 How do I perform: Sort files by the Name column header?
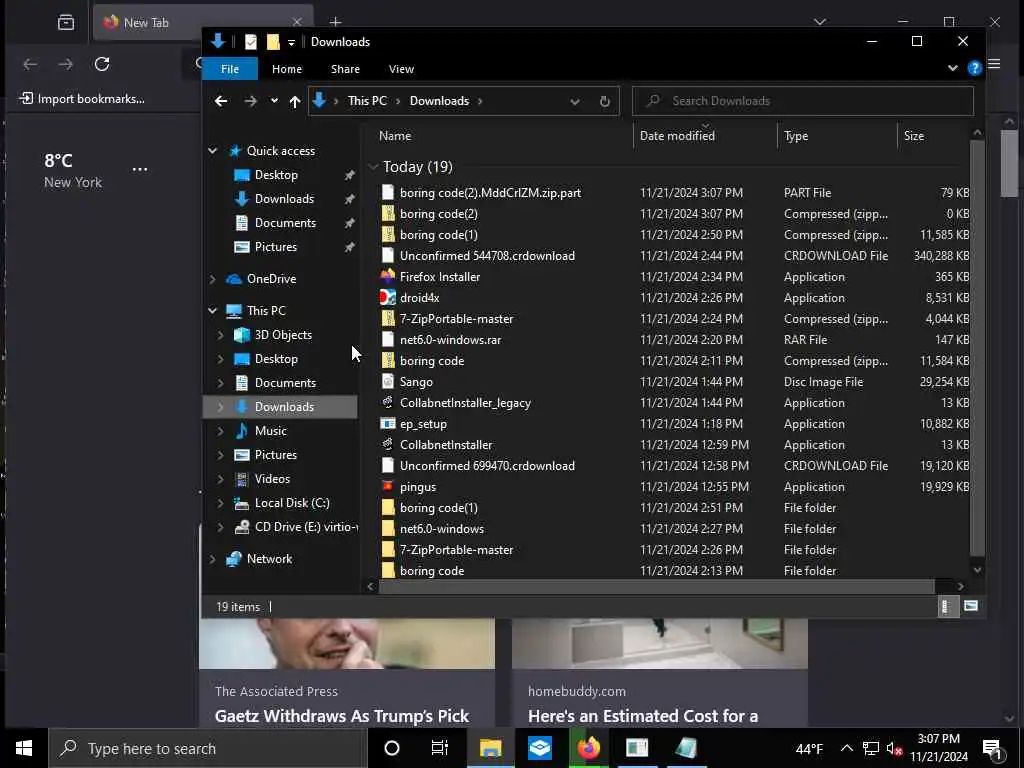click(395, 136)
